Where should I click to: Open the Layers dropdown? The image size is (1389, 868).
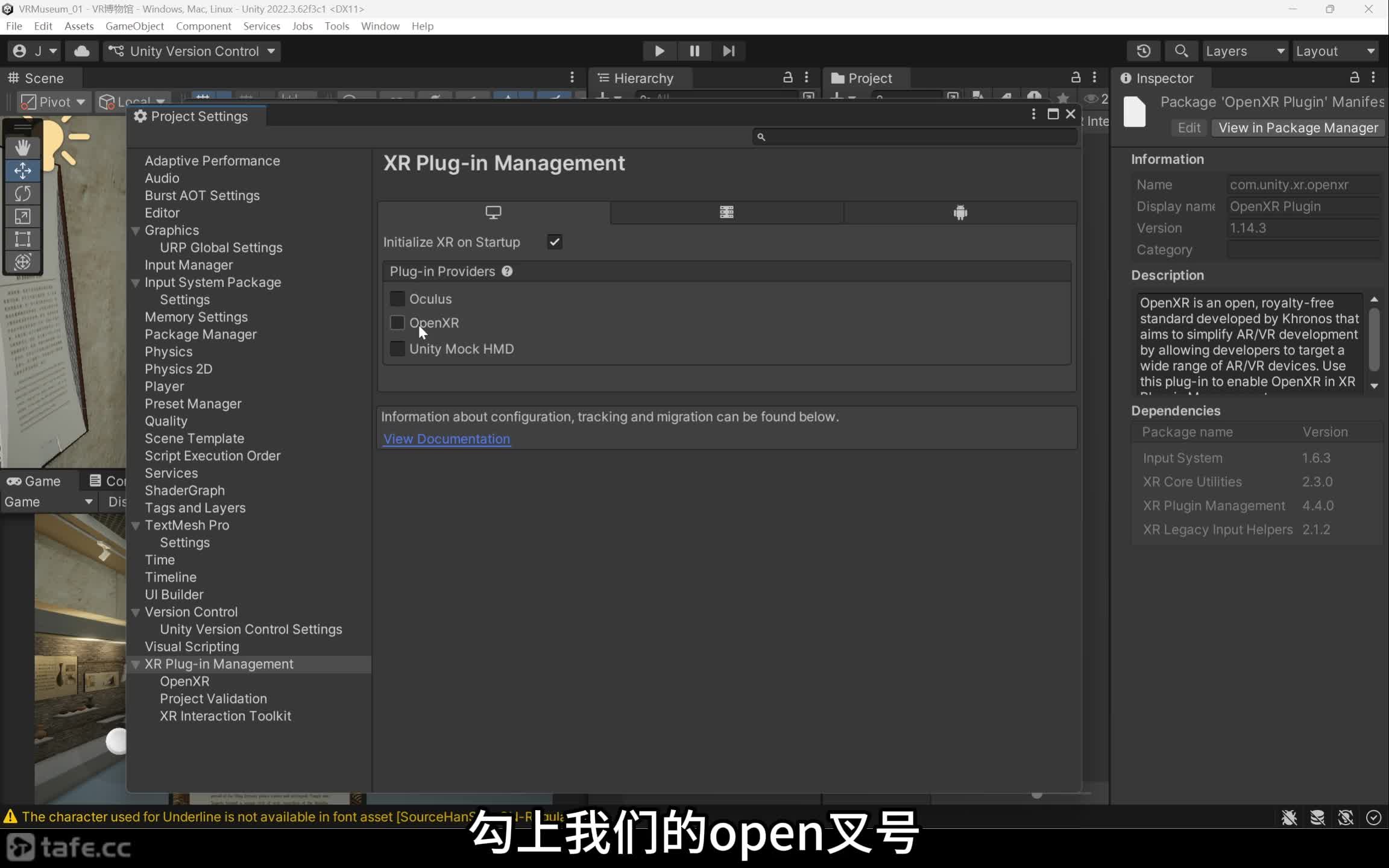(x=1244, y=51)
